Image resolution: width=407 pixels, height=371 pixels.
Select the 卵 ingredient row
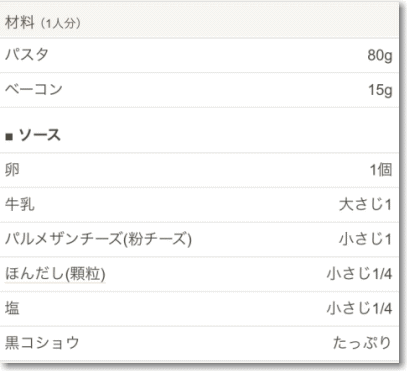pos(199,170)
